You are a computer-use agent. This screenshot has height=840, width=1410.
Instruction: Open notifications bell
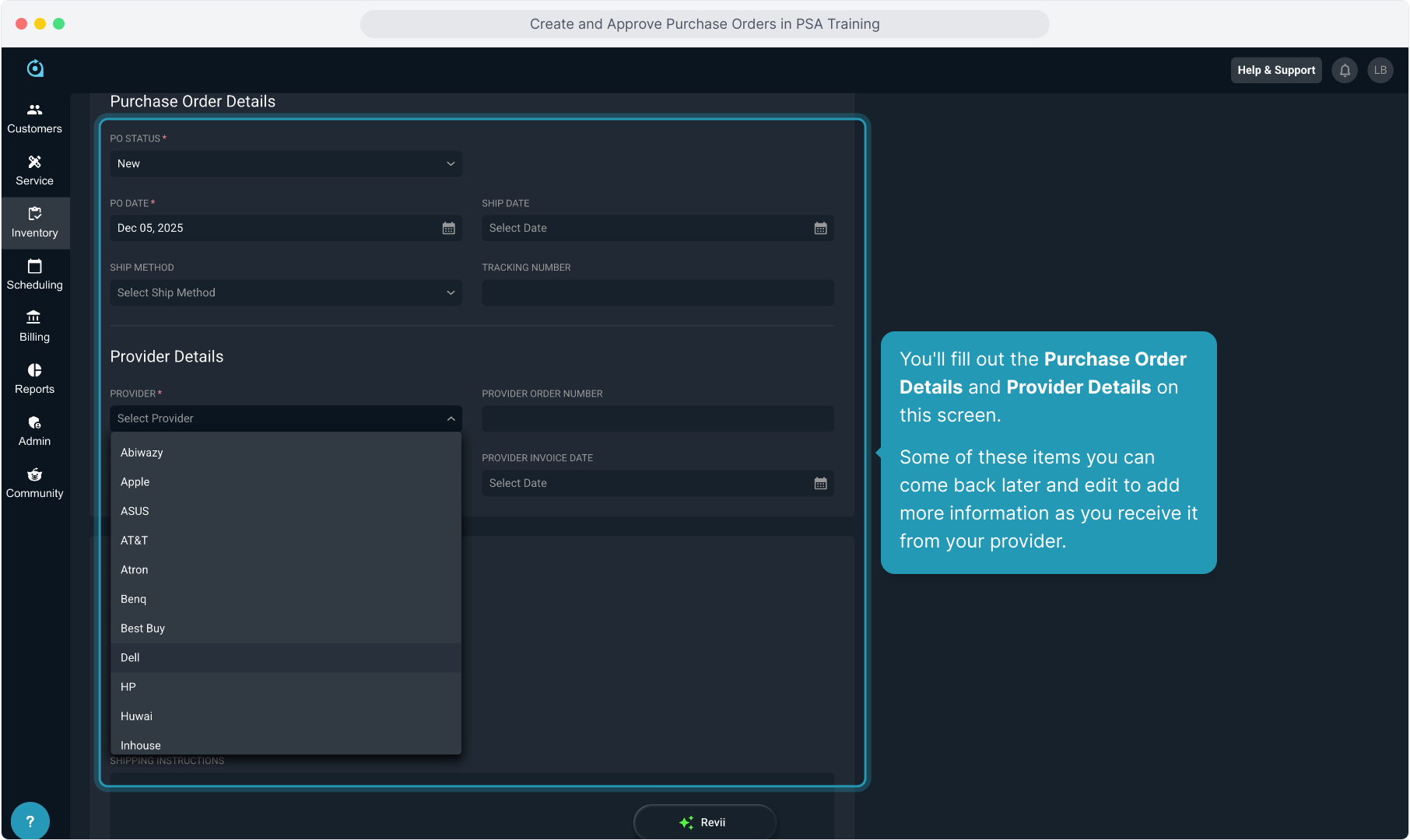click(1345, 70)
